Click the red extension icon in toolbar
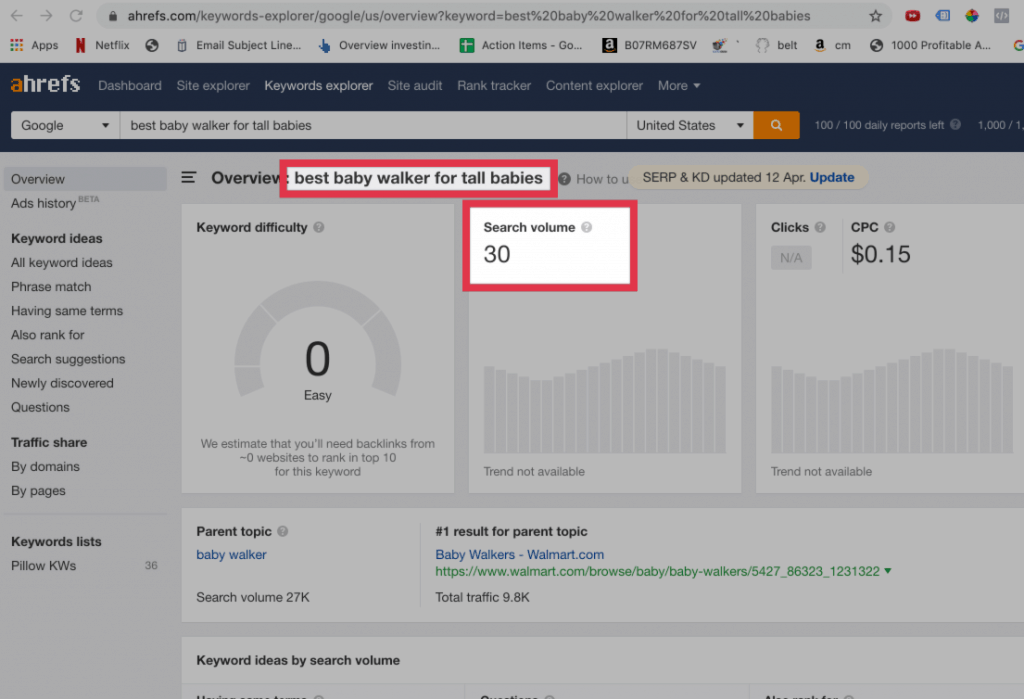 click(x=912, y=16)
